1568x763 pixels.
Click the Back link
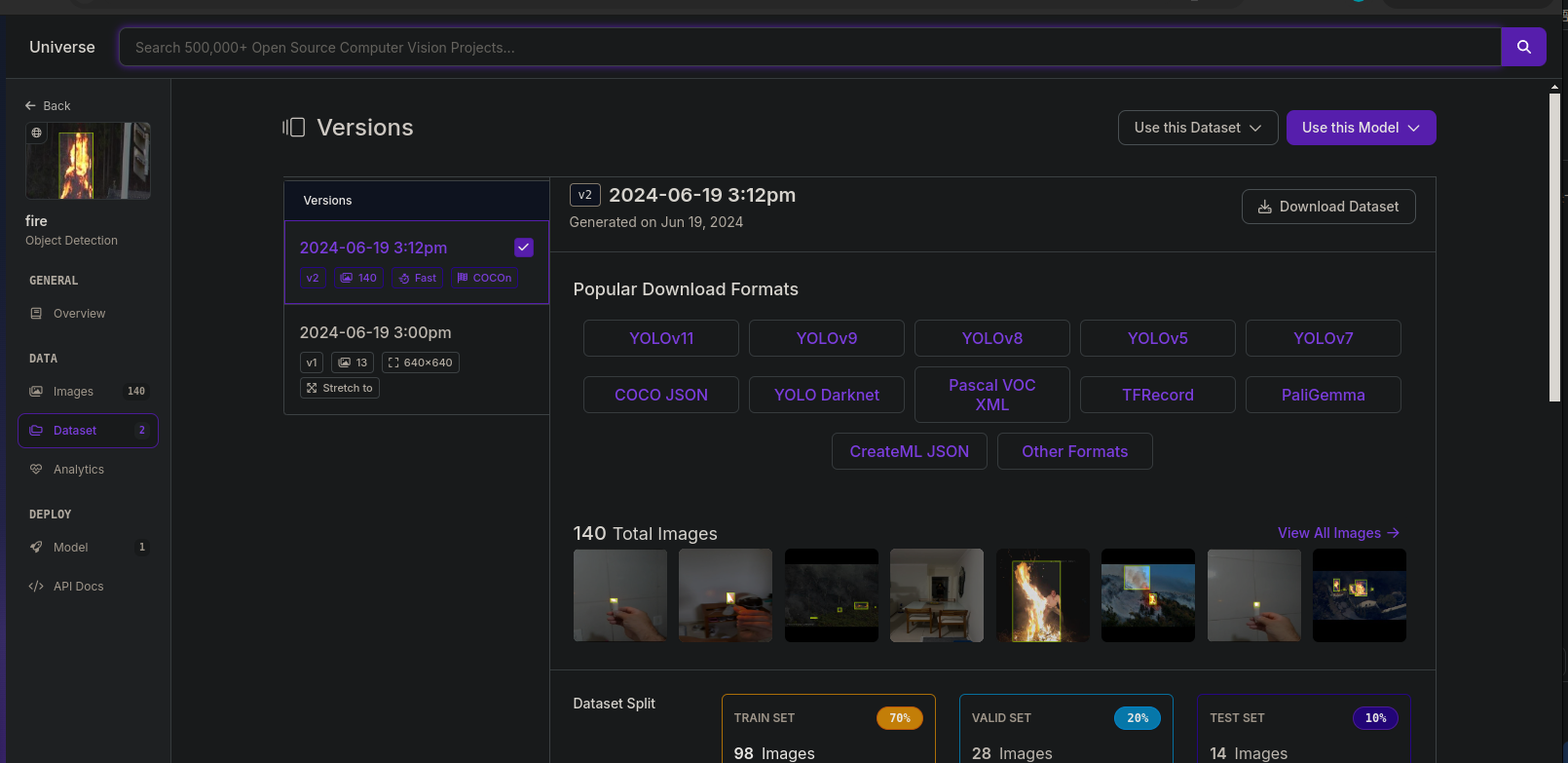click(48, 105)
